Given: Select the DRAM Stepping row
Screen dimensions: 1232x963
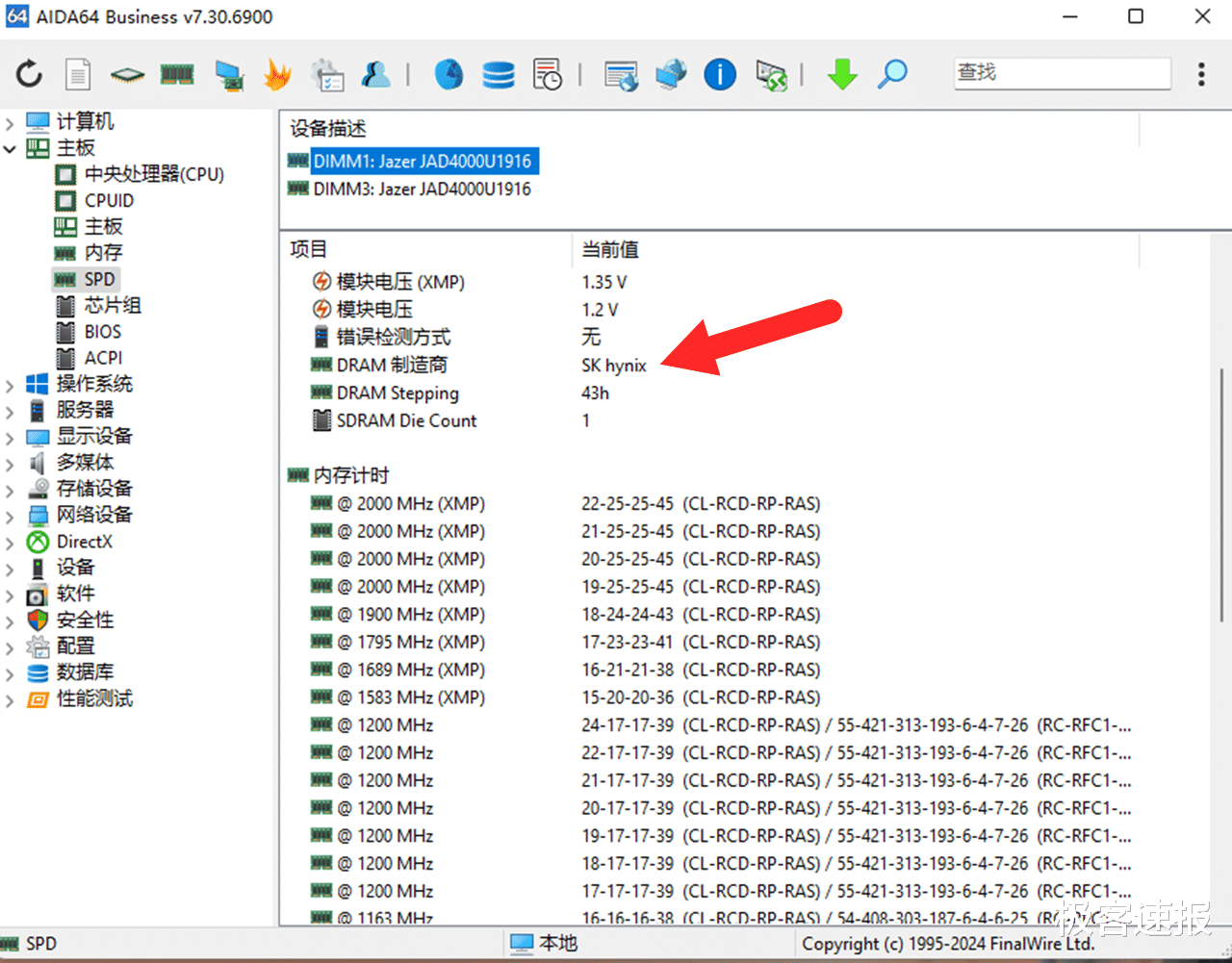Looking at the screenshot, I should 712,393.
